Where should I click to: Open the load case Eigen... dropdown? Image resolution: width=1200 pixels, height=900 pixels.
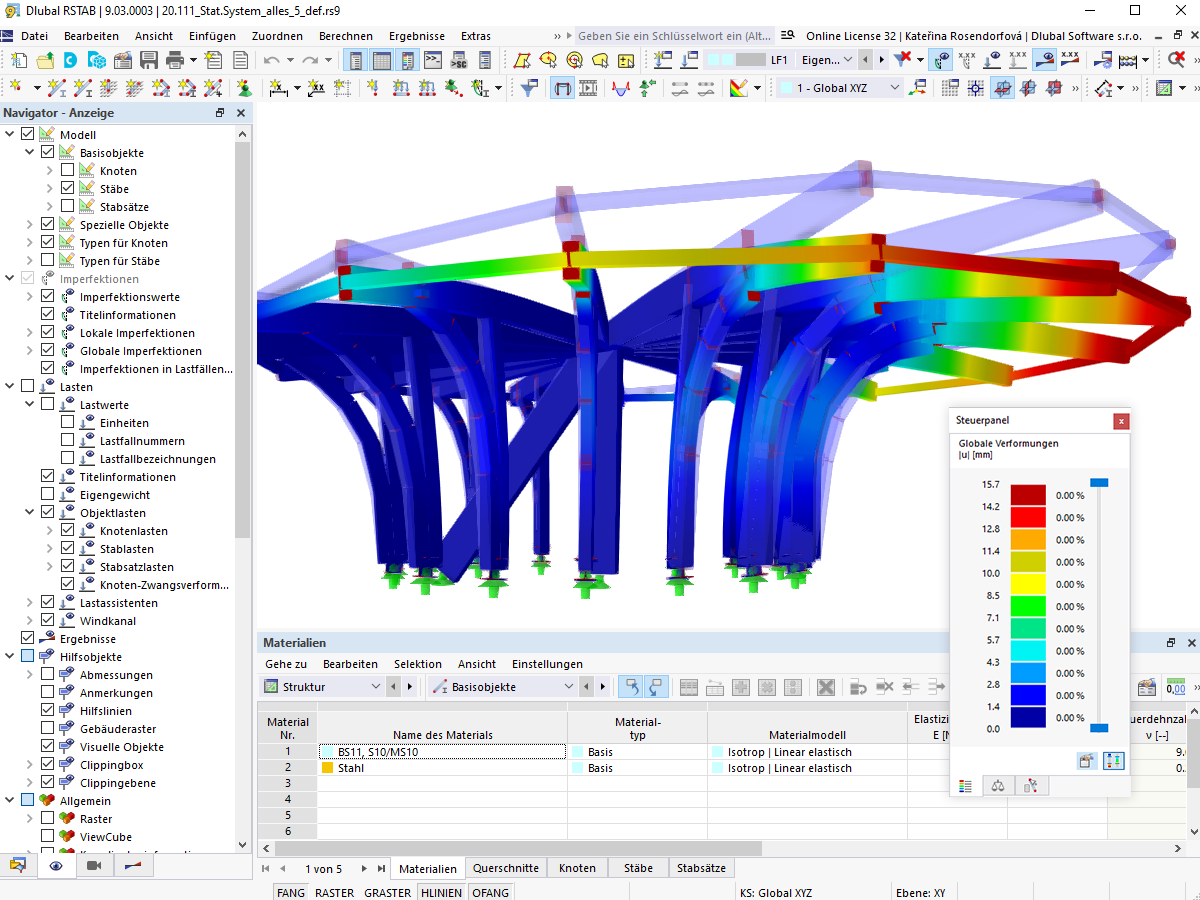click(x=849, y=60)
